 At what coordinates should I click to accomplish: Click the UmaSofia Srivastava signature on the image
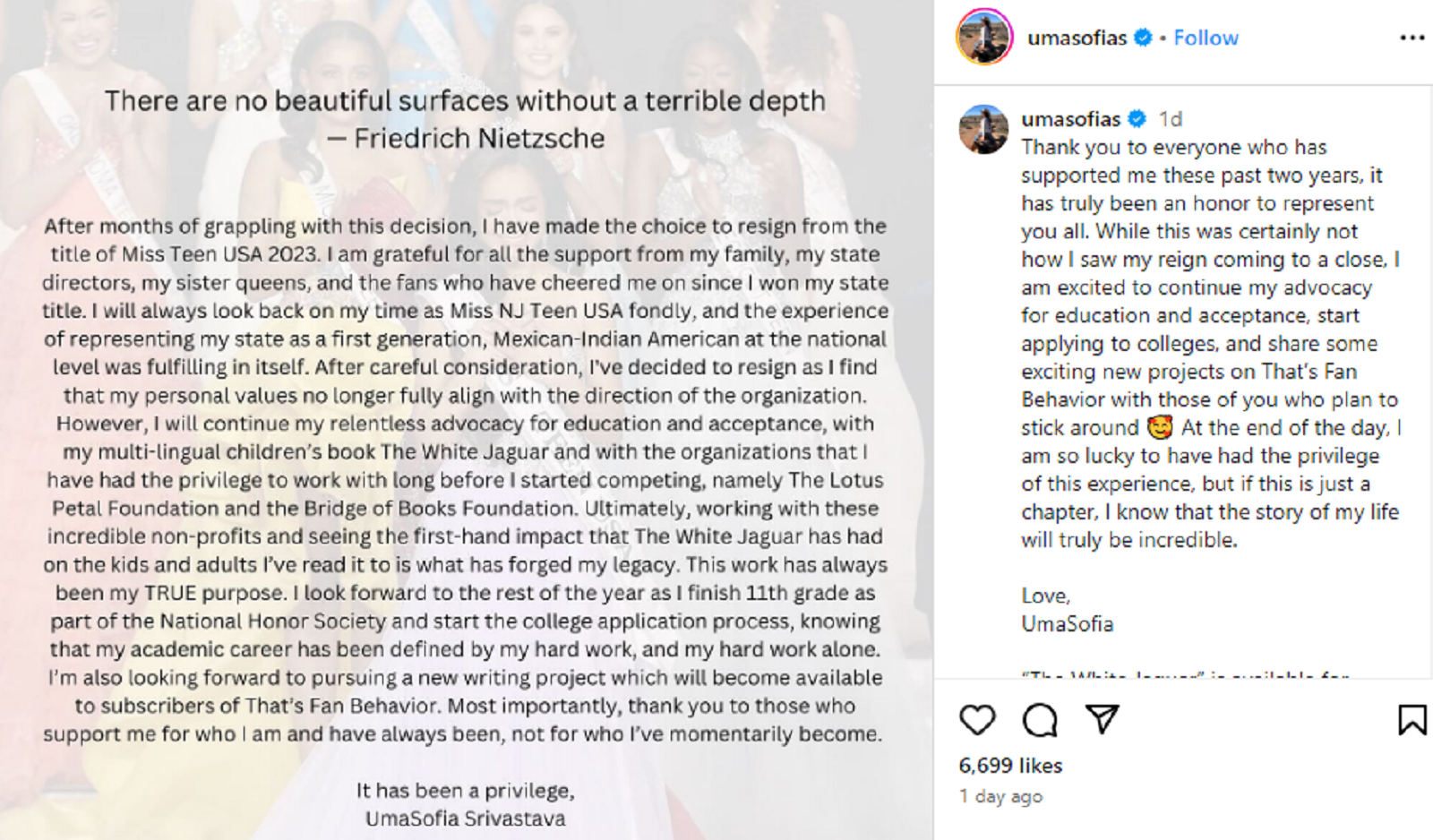465,819
